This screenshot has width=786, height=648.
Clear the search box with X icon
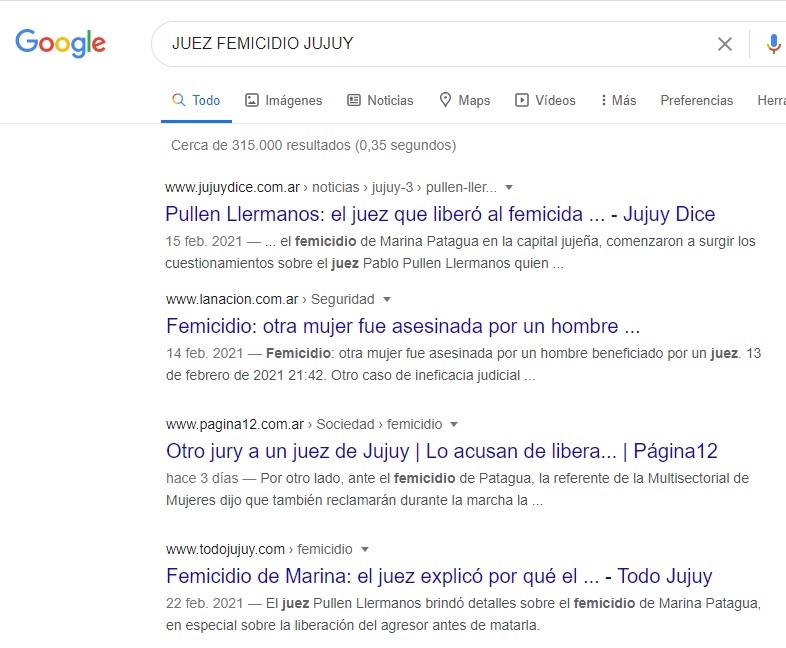click(725, 44)
